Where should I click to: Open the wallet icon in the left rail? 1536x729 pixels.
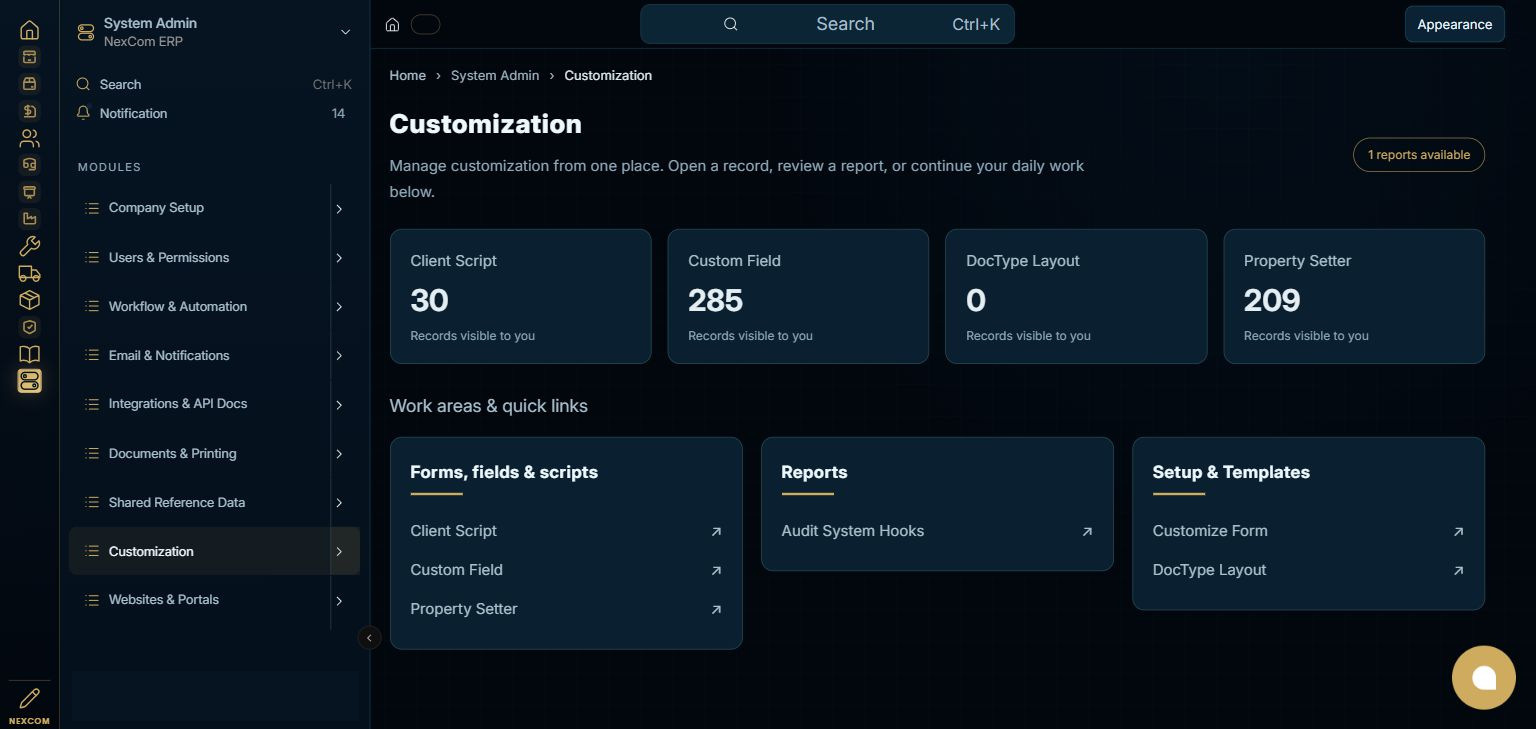(29, 84)
